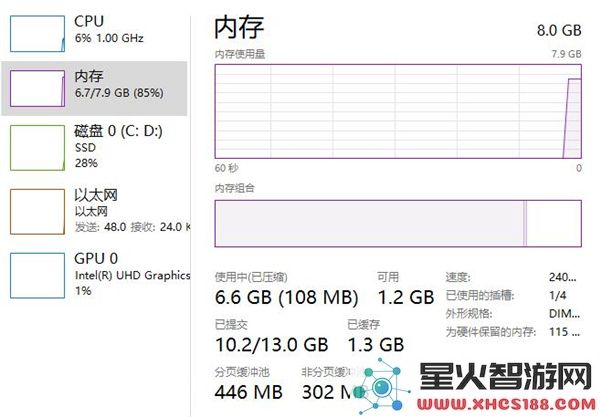Screen dimensions: 600x417
Task: Click the 为硬件保留的内存 label
Action: 490,332
